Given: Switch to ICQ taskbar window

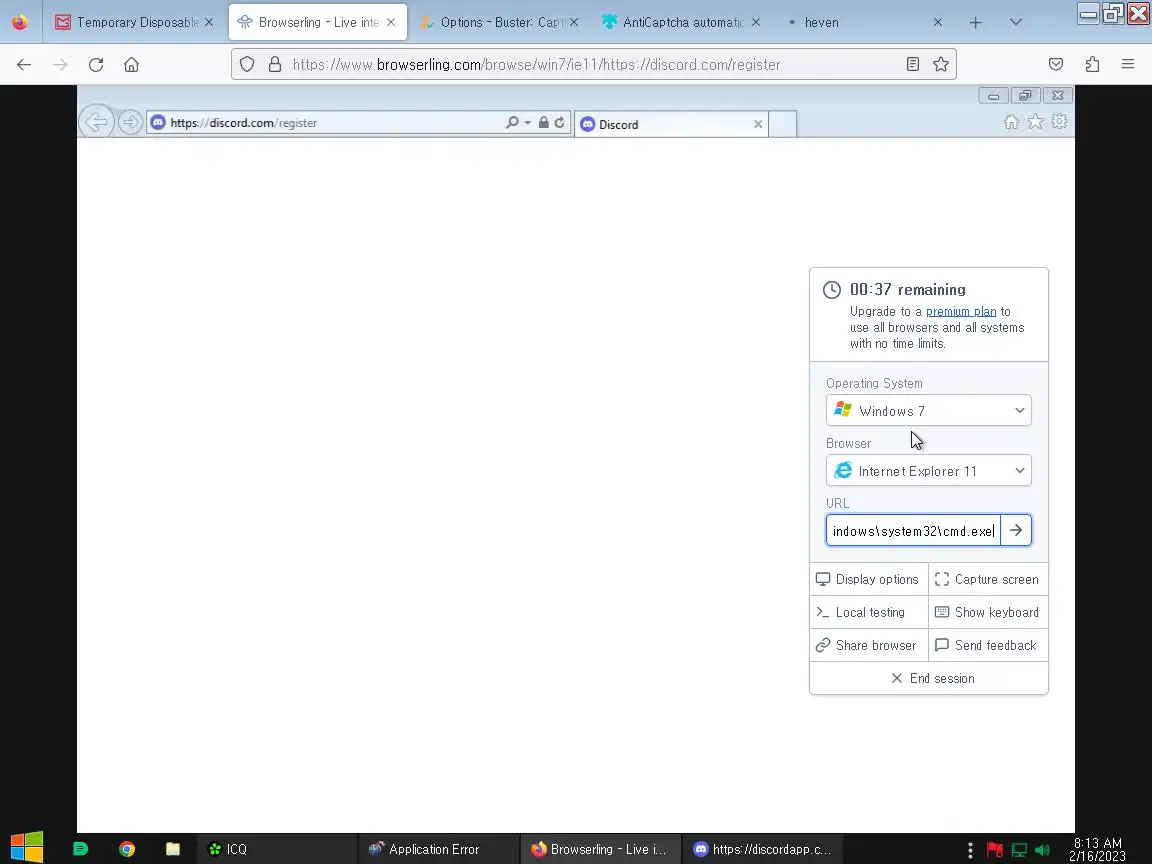Looking at the screenshot, I should pos(276,849).
